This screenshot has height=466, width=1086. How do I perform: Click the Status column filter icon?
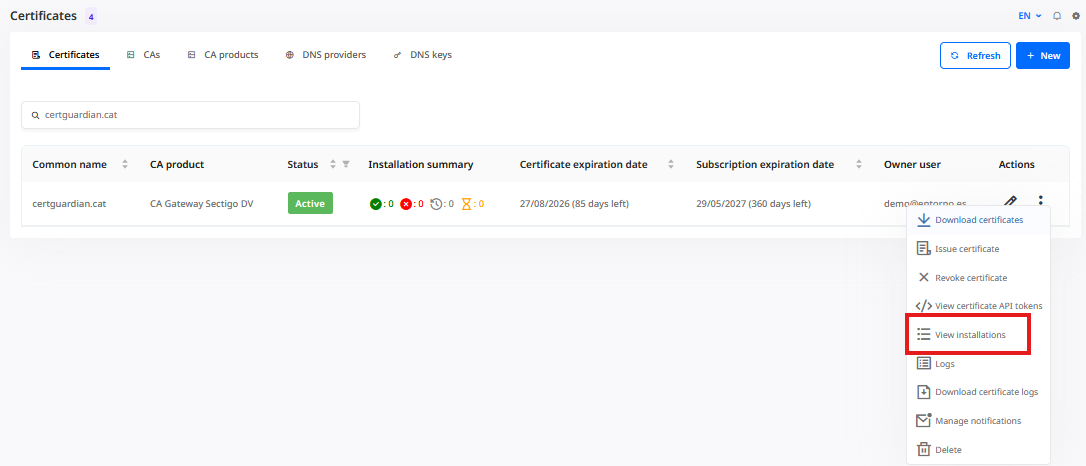tap(346, 165)
